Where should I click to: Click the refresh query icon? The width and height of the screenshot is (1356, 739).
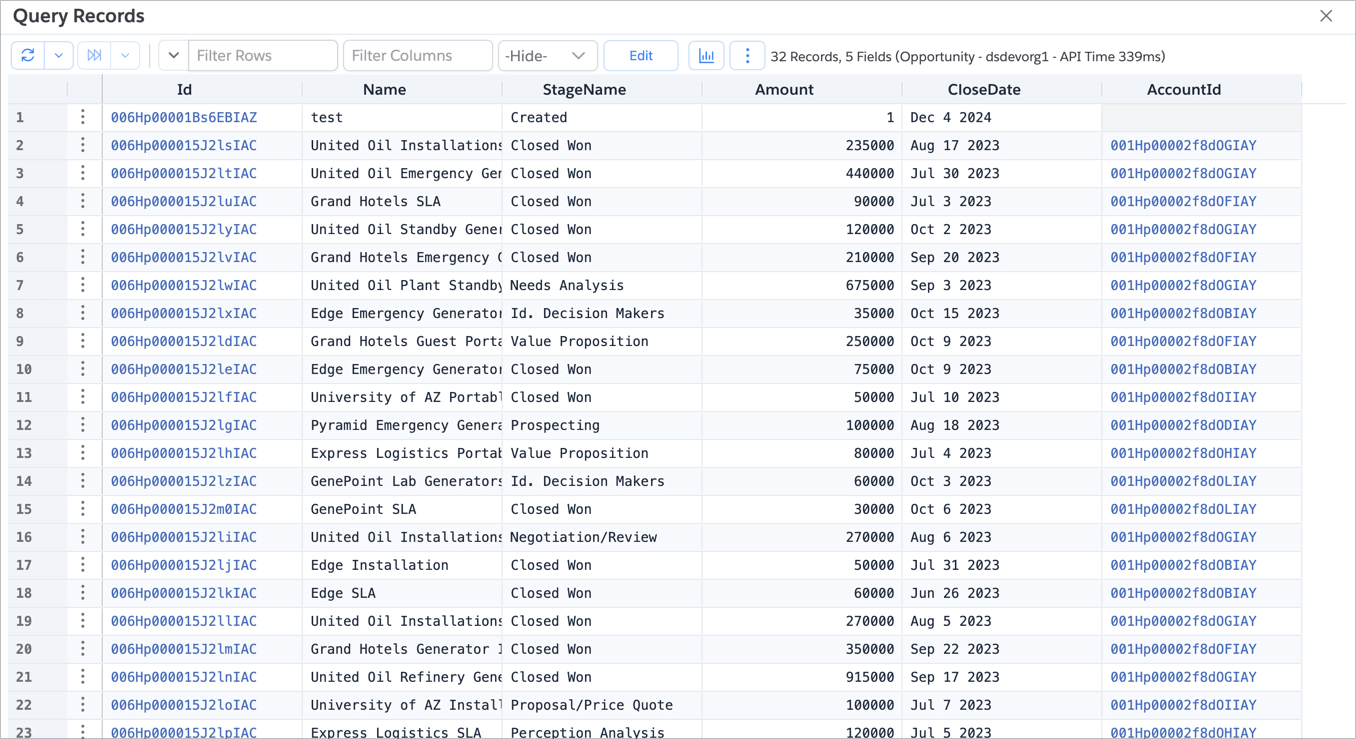pos(28,56)
